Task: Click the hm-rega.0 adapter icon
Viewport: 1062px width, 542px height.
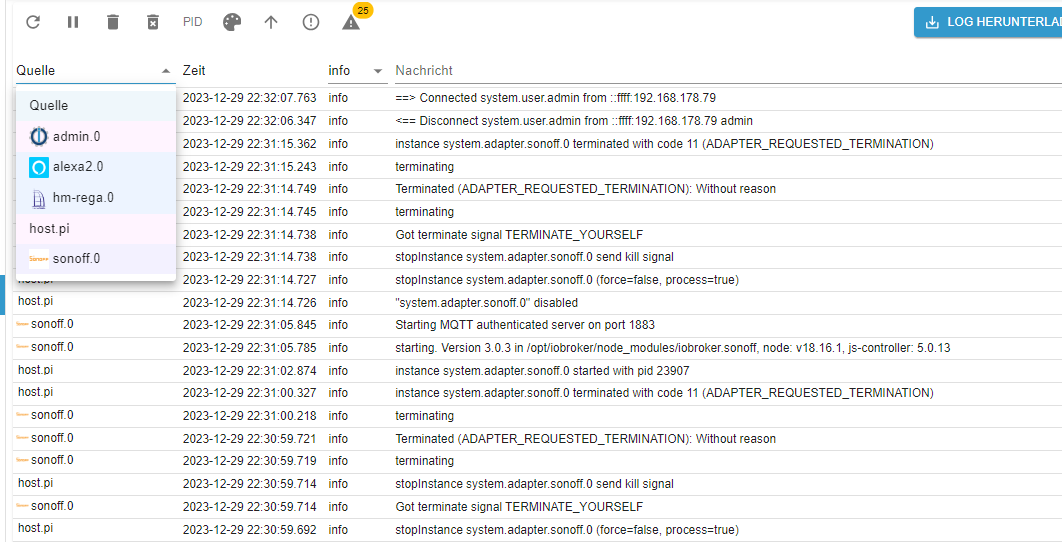Action: (39, 199)
